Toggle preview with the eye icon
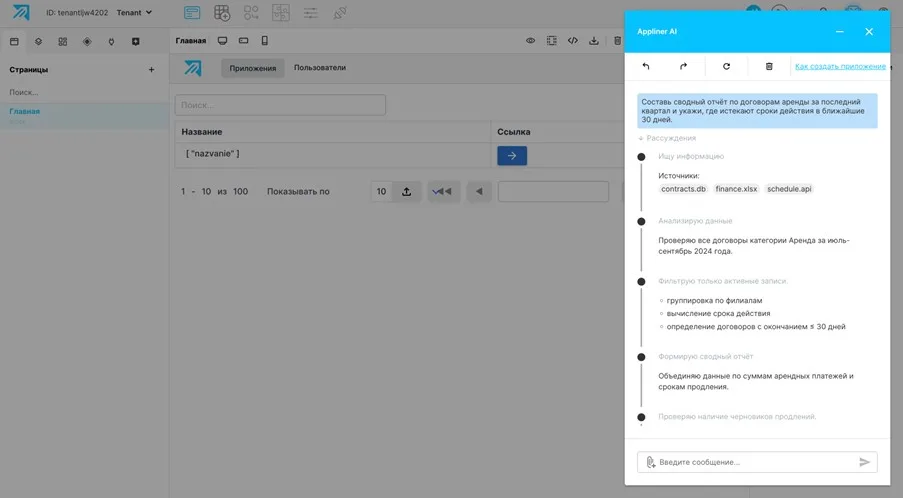Viewport: 903px width, 498px height. point(530,40)
